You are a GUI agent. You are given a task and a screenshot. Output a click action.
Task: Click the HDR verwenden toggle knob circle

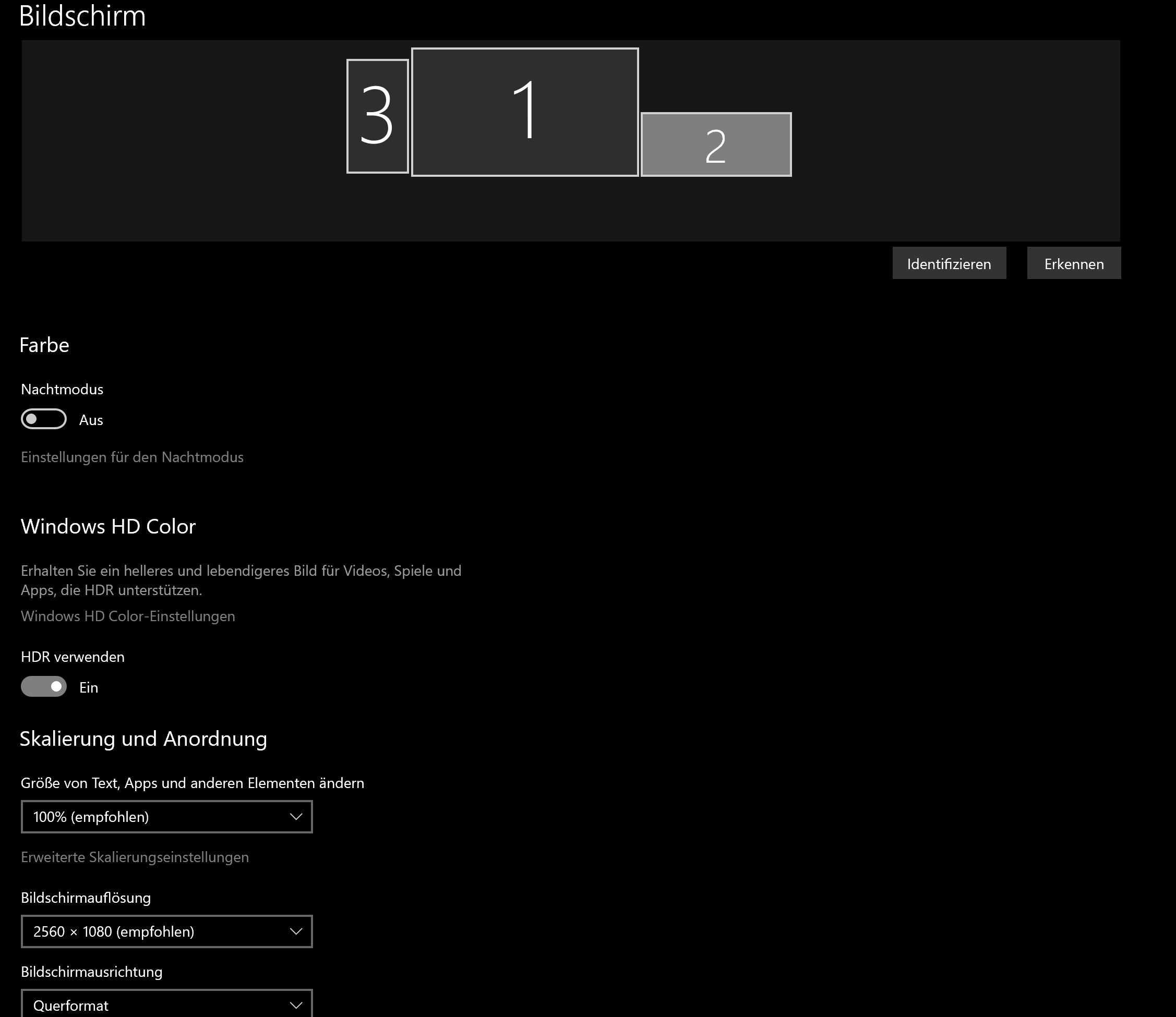tap(57, 687)
